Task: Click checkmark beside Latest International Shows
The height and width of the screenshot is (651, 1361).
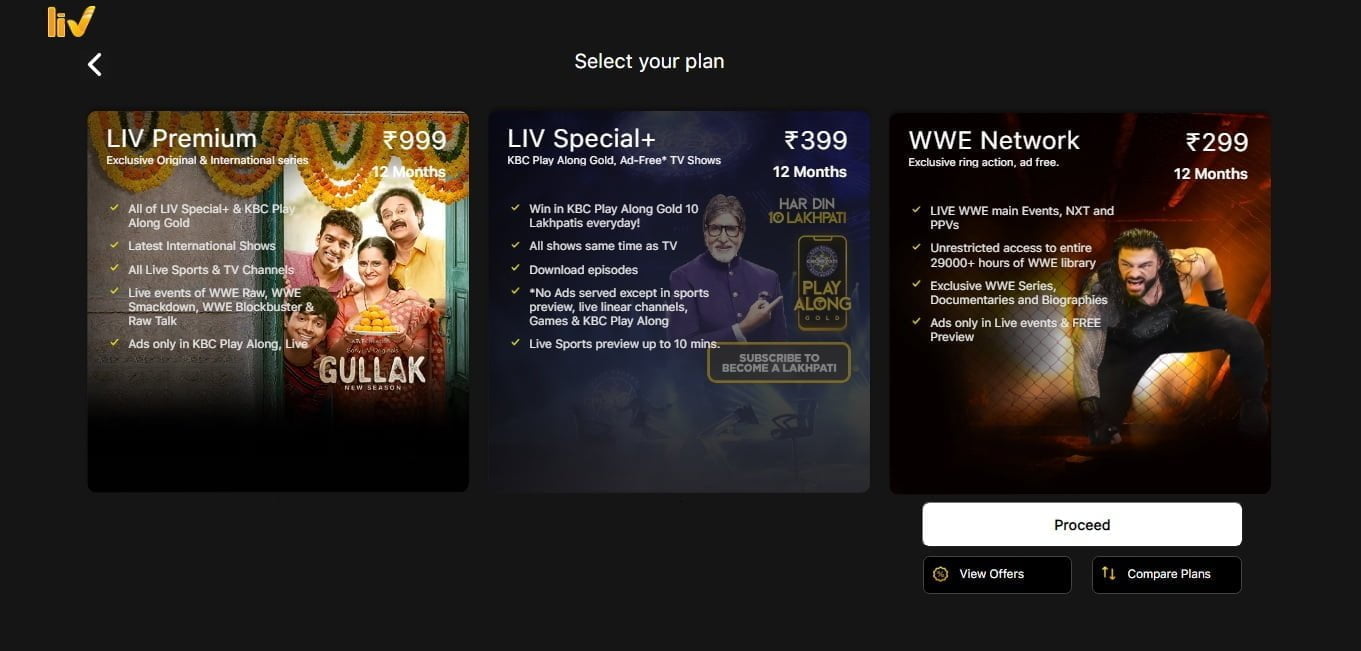Action: pyautogui.click(x=116, y=245)
